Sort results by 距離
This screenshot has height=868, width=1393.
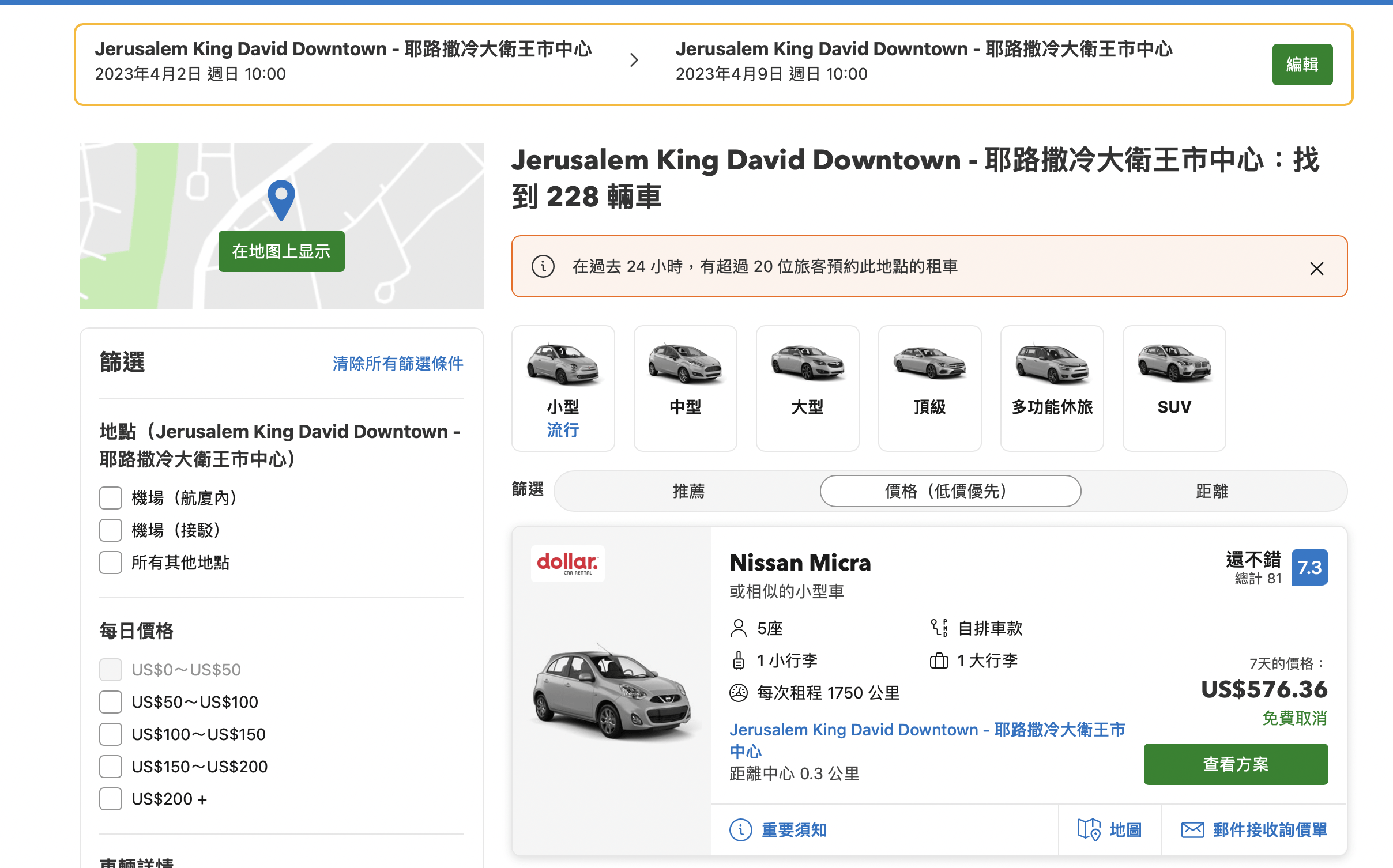tap(1211, 491)
